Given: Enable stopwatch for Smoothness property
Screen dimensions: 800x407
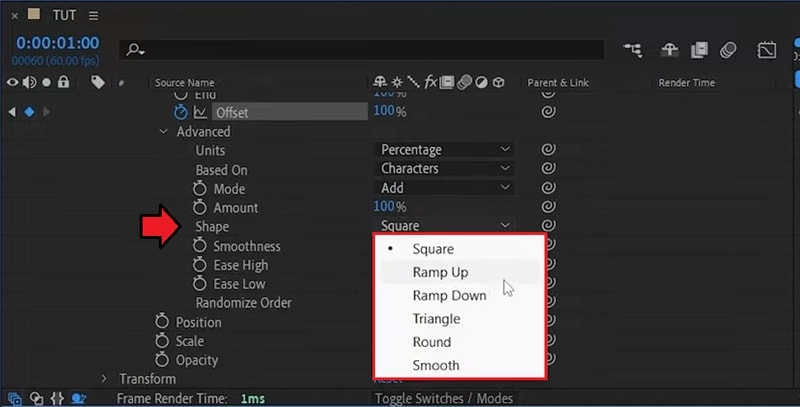Looking at the screenshot, I should pyautogui.click(x=199, y=246).
